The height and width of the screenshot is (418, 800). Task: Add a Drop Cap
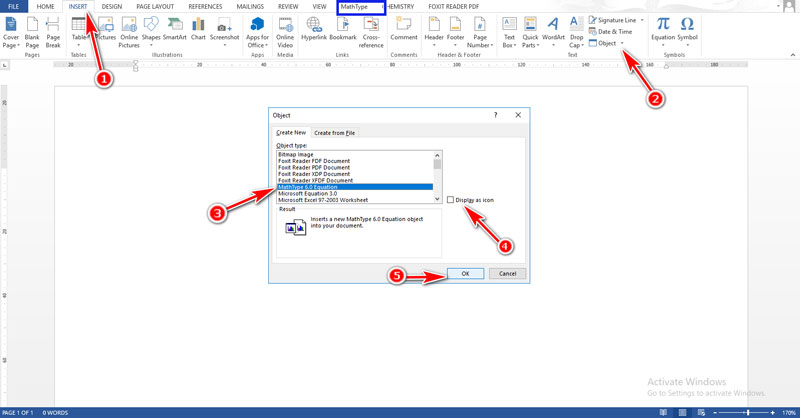[576, 32]
